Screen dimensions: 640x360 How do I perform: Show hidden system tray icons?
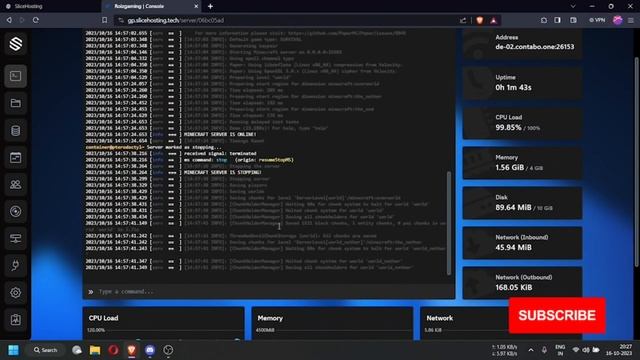(x=531, y=350)
